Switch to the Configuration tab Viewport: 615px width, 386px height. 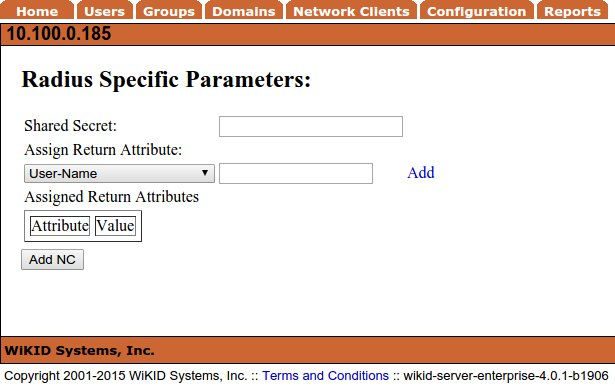477,11
